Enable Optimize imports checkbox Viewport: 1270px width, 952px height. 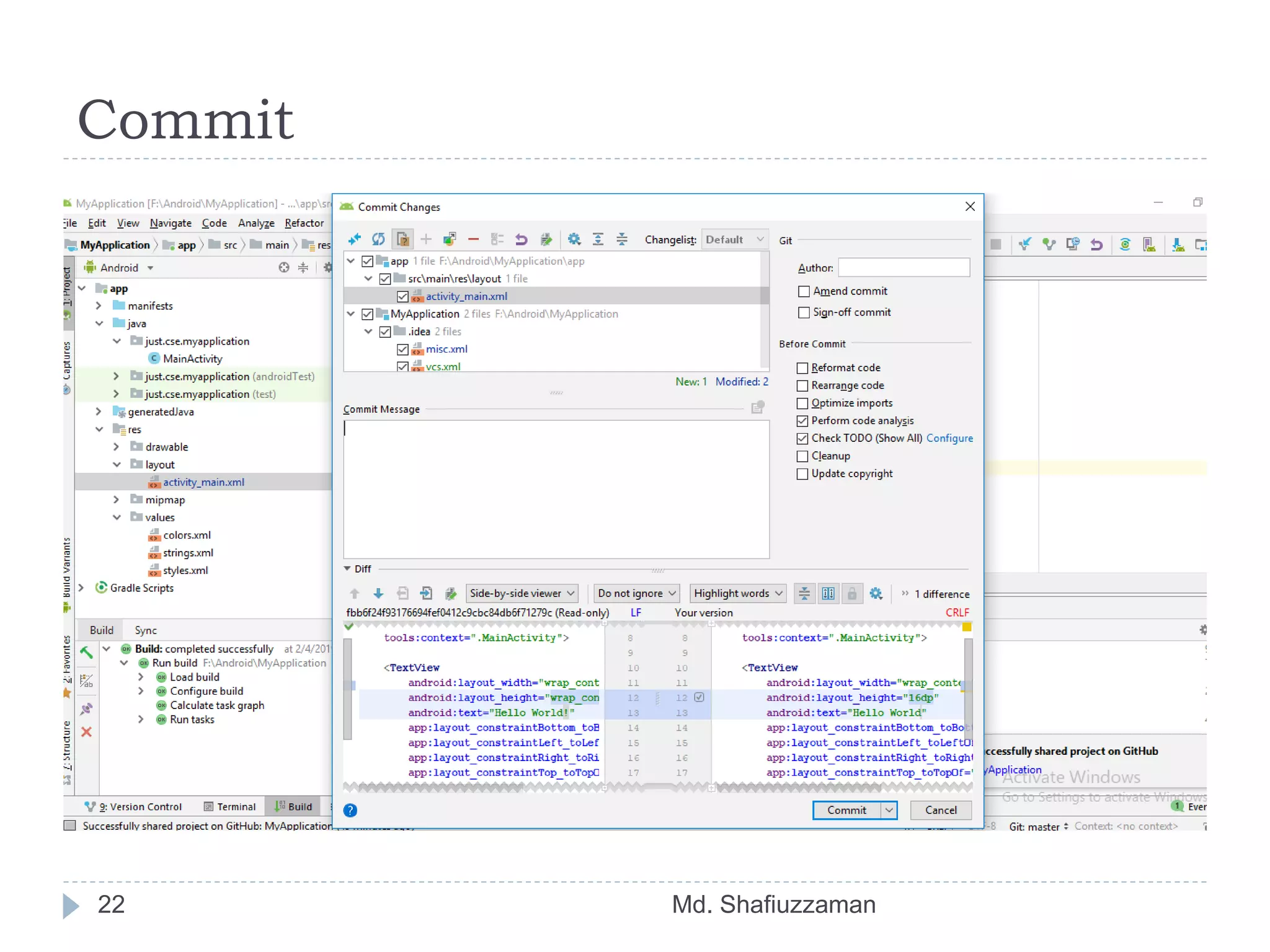click(802, 403)
